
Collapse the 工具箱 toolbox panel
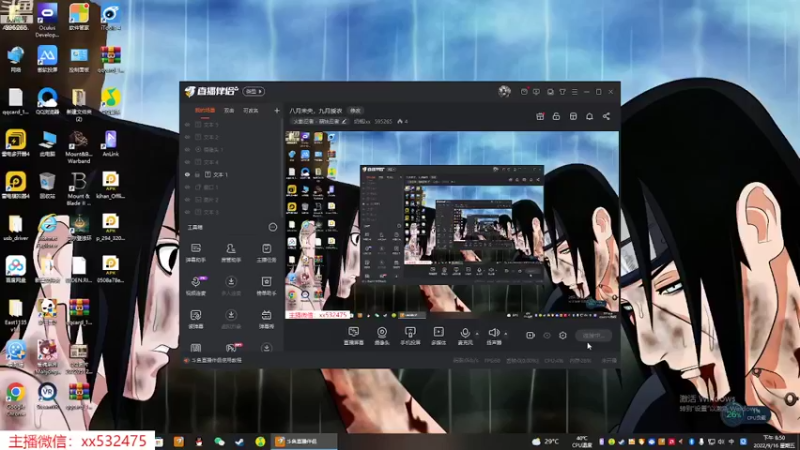(272, 227)
